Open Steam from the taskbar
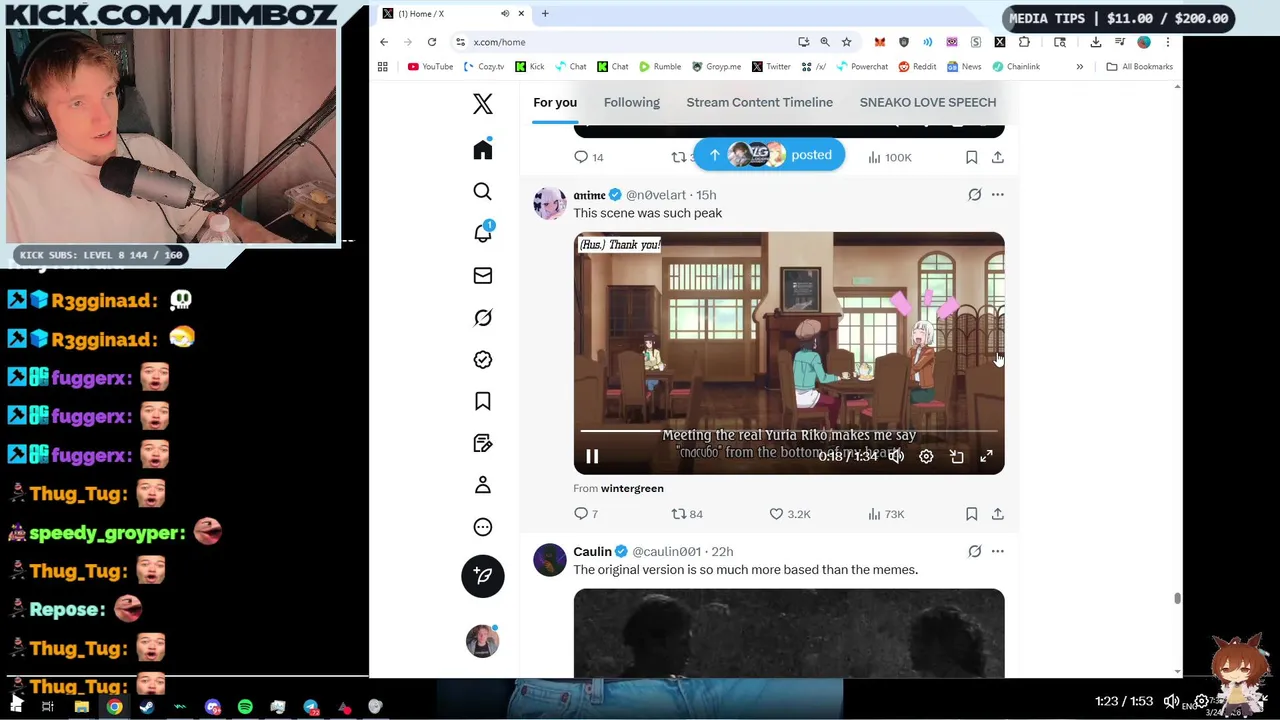 (147, 707)
